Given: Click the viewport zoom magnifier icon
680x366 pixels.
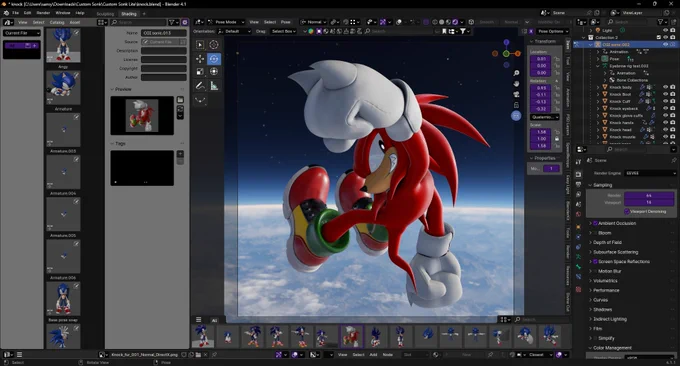Looking at the screenshot, I should [516, 73].
